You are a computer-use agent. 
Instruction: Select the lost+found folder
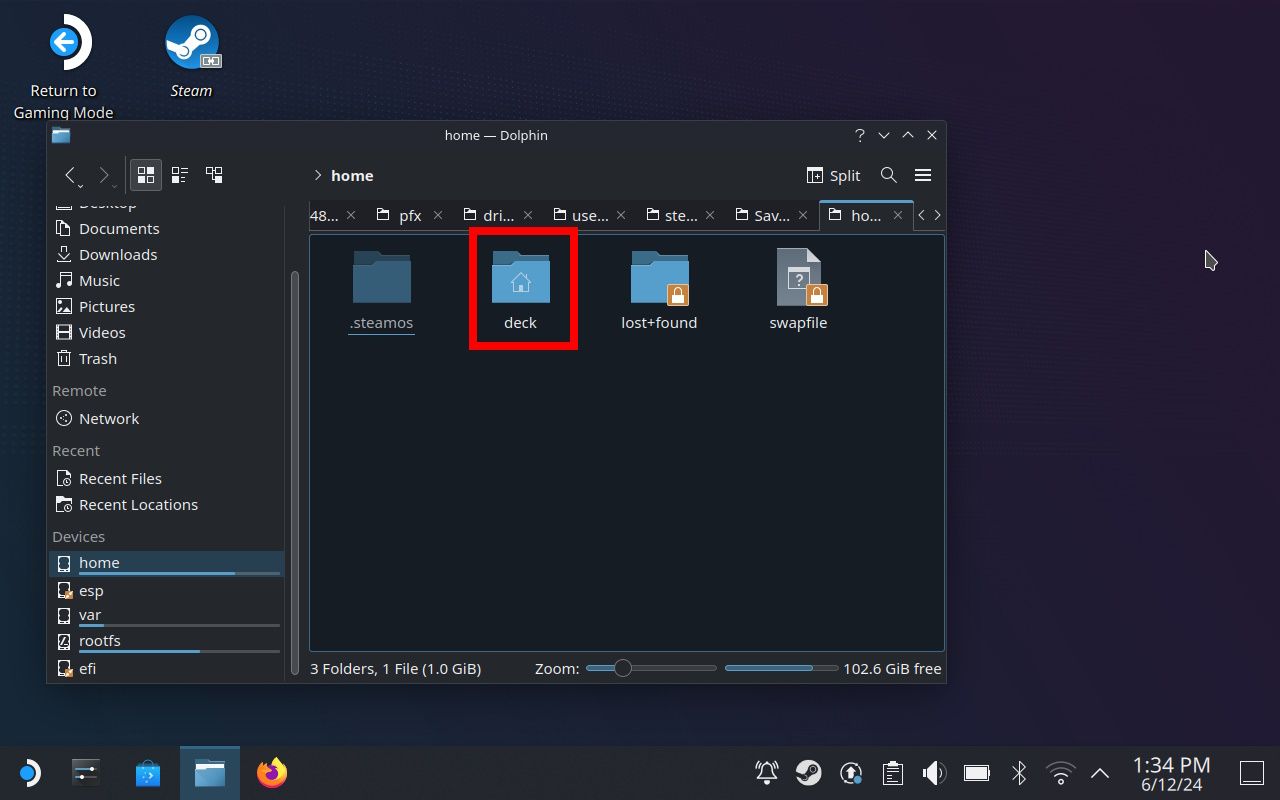(x=659, y=288)
